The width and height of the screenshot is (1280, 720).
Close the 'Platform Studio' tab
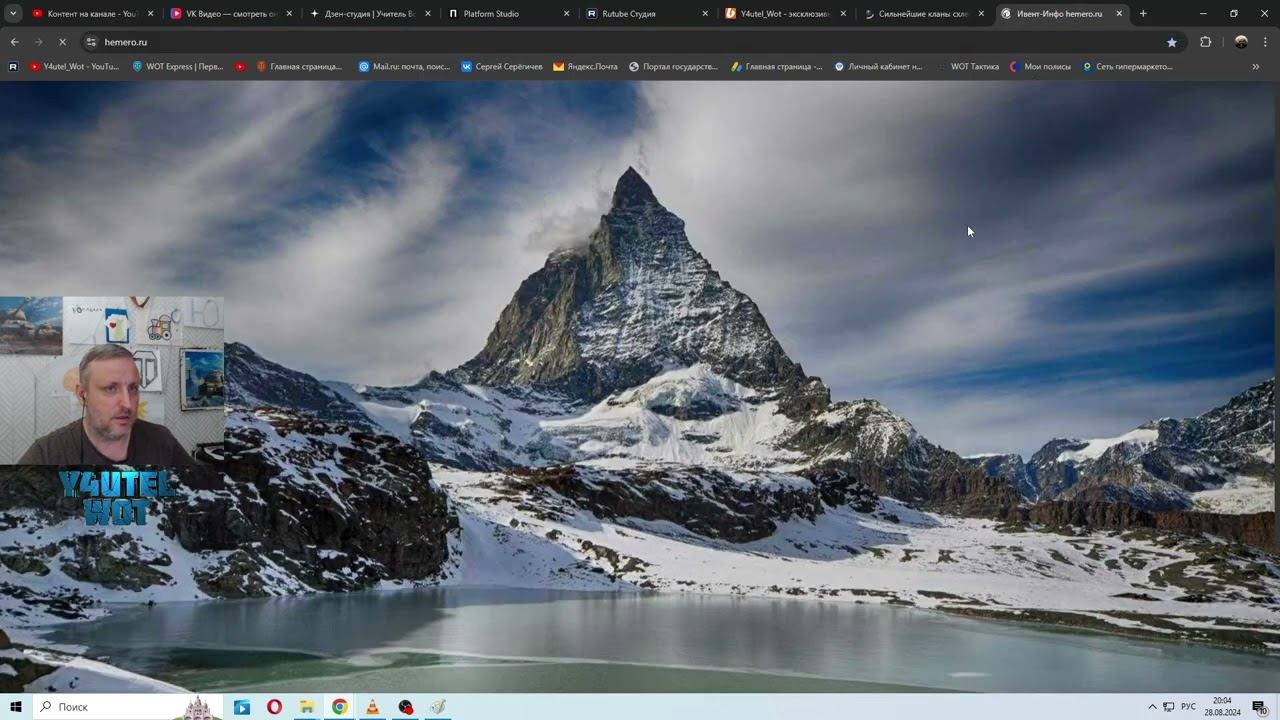(566, 14)
